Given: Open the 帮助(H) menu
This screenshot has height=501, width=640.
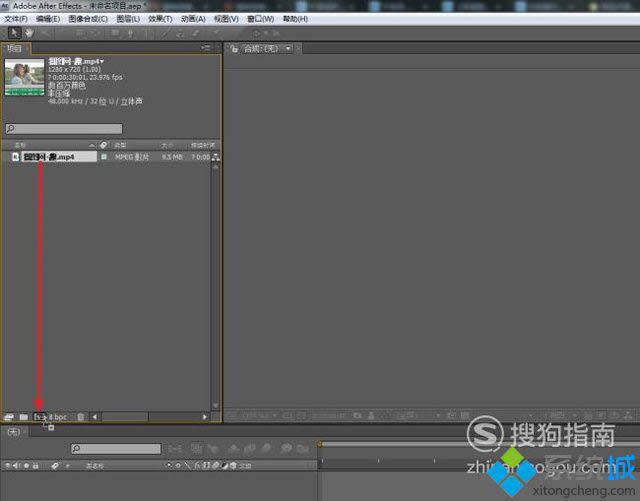Looking at the screenshot, I should click(x=295, y=19).
